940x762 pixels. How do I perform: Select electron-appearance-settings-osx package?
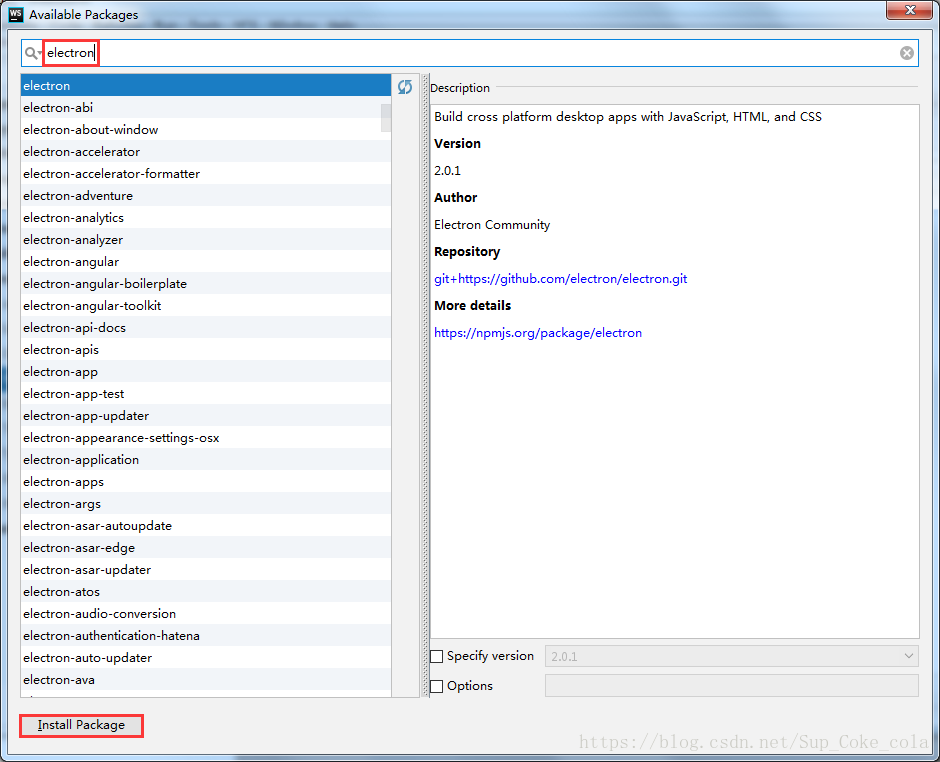[x=206, y=438]
